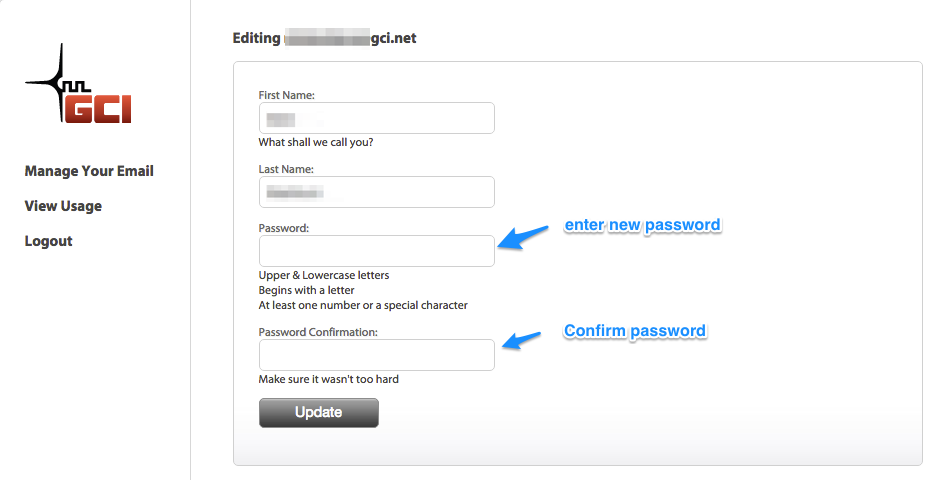The height and width of the screenshot is (480, 949).
Task: Select the Password input box
Action: pos(376,251)
